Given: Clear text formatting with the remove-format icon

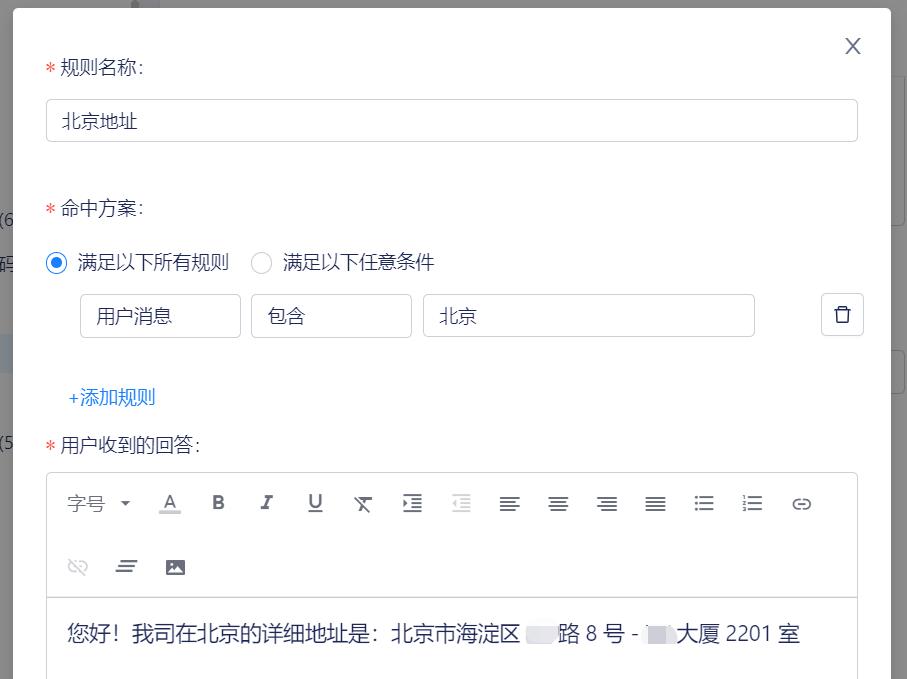Looking at the screenshot, I should point(362,503).
